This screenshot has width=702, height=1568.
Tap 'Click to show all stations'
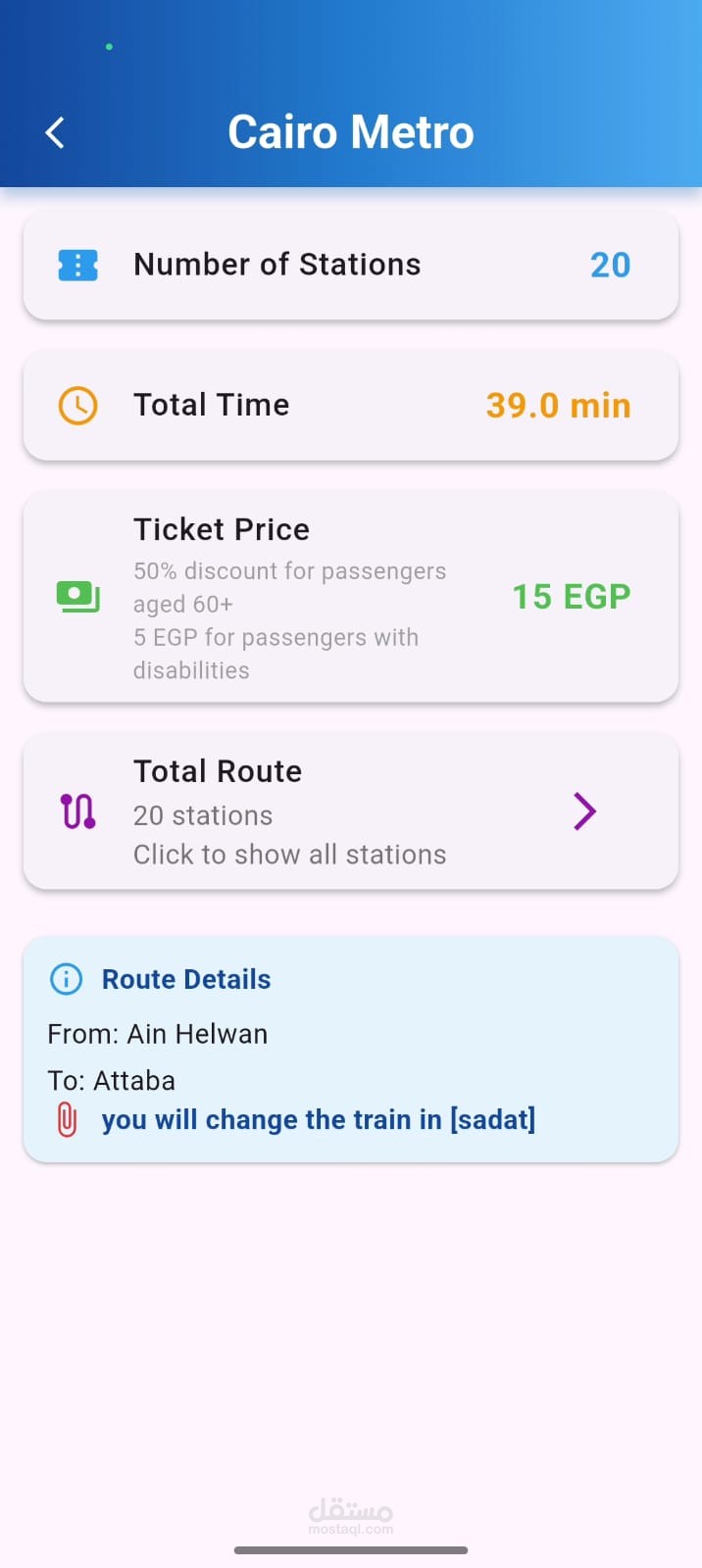[290, 855]
